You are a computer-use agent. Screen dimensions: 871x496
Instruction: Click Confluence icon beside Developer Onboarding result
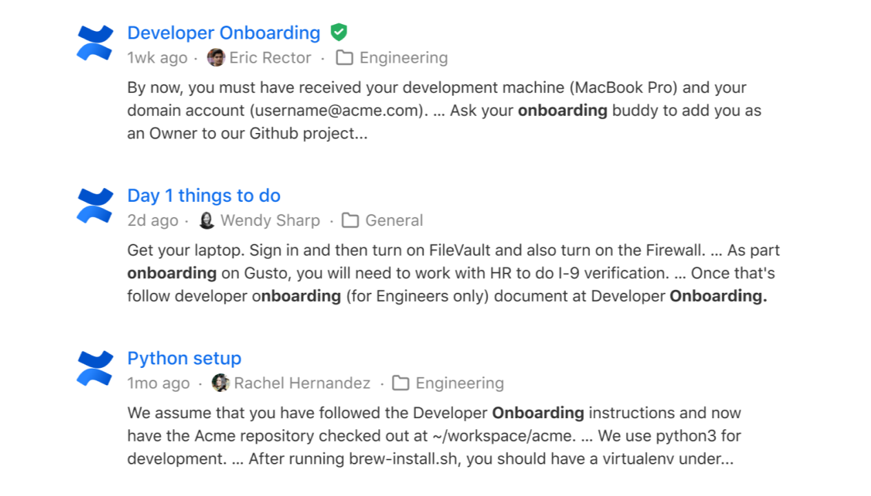pyautogui.click(x=96, y=43)
